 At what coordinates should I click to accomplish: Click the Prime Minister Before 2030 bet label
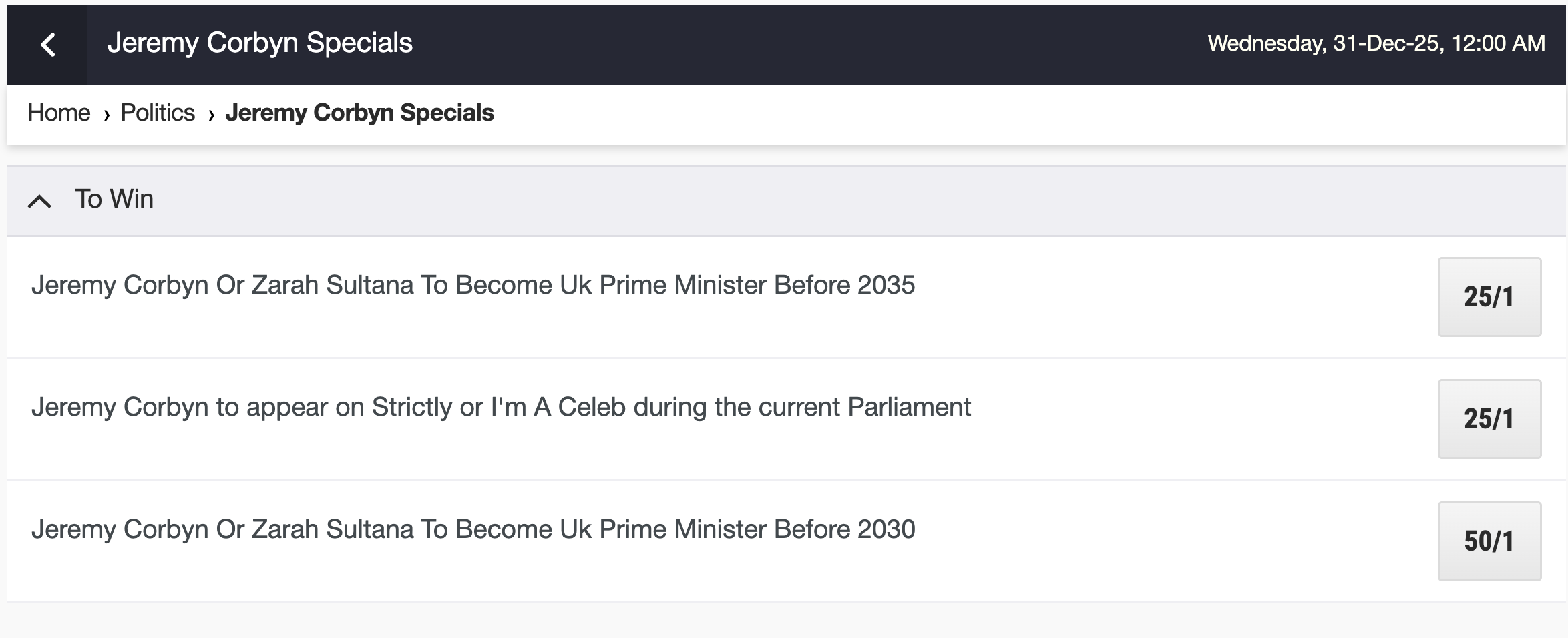coord(473,529)
